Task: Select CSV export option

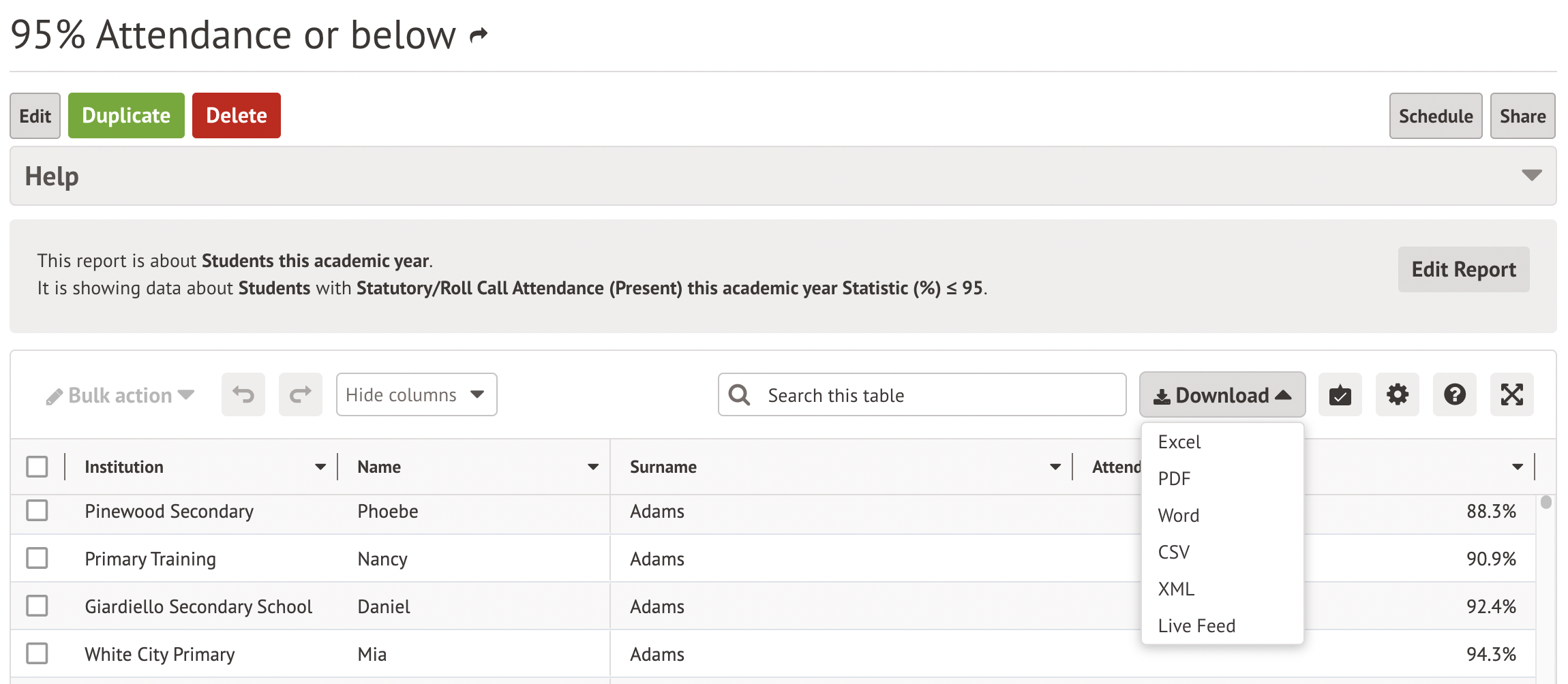Action: click(1173, 552)
